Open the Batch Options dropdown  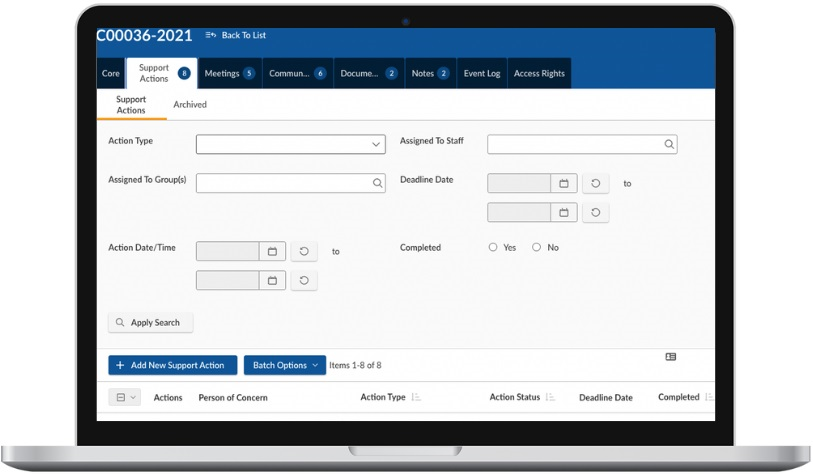284,366
